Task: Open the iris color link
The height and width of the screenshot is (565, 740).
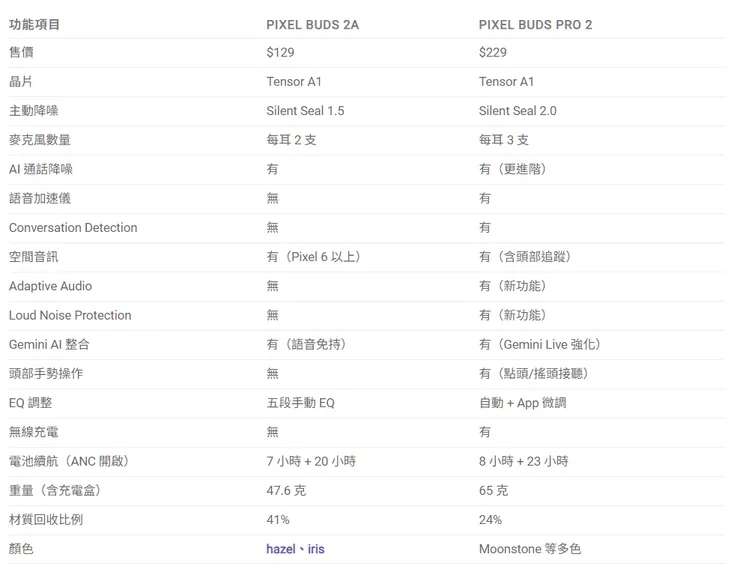Action: 316,549
